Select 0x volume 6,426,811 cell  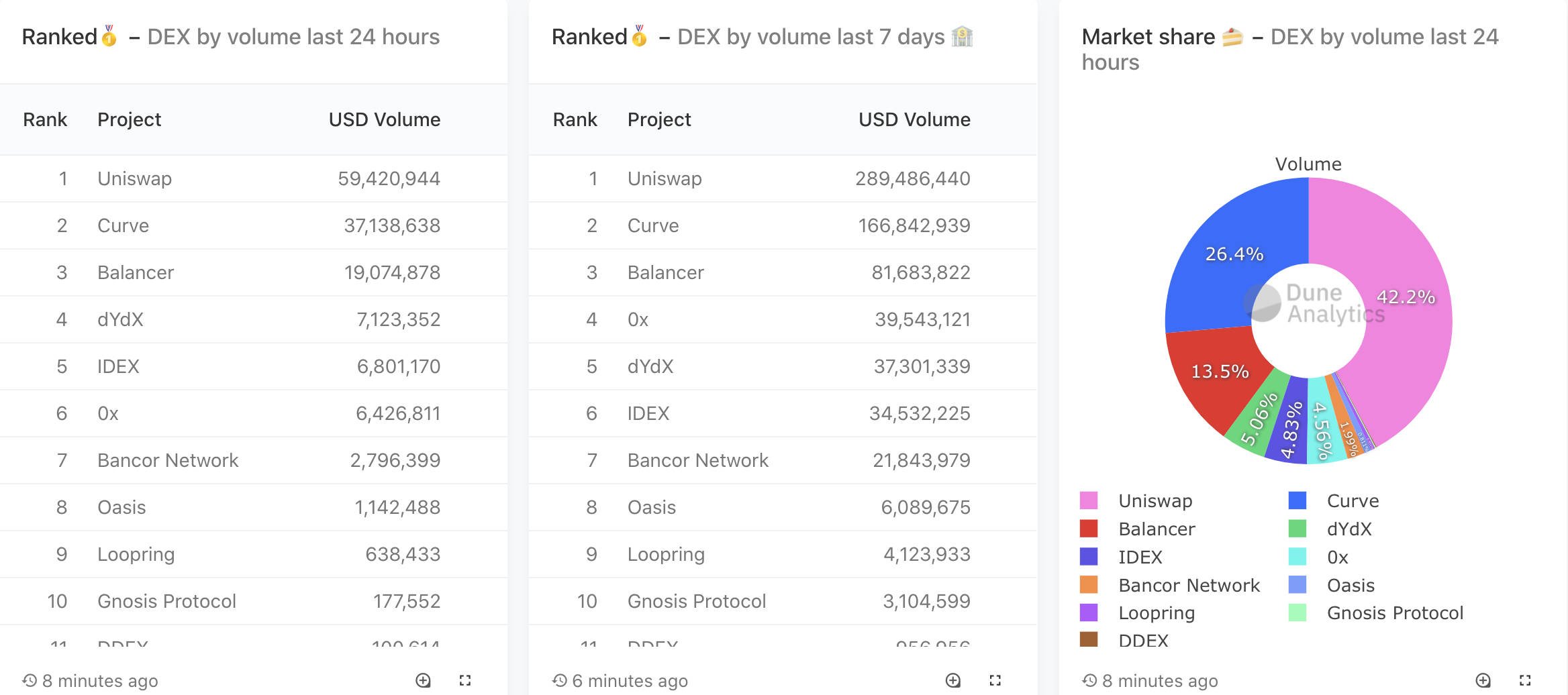click(398, 413)
